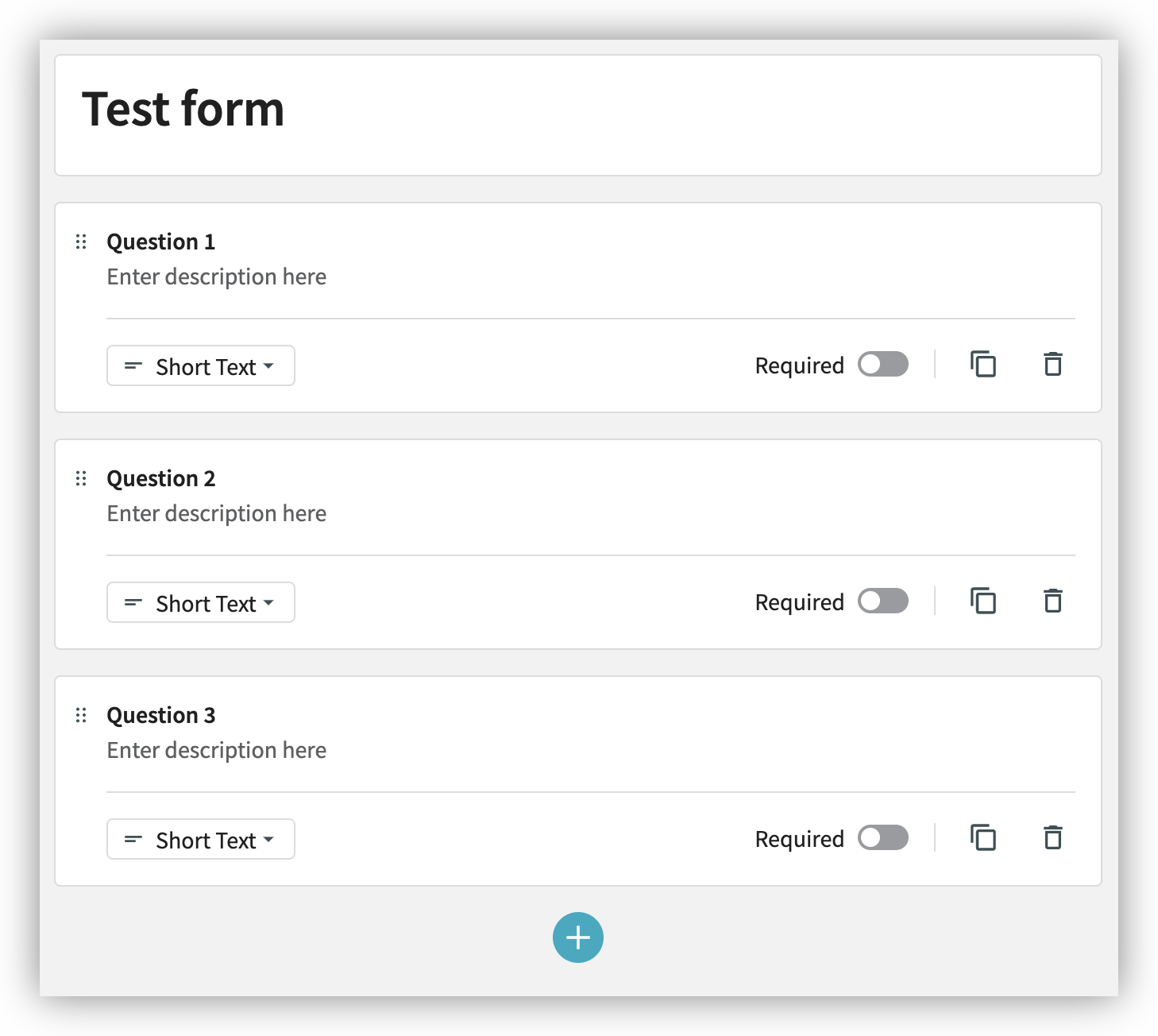Turn on Required for Question 2

(x=883, y=601)
